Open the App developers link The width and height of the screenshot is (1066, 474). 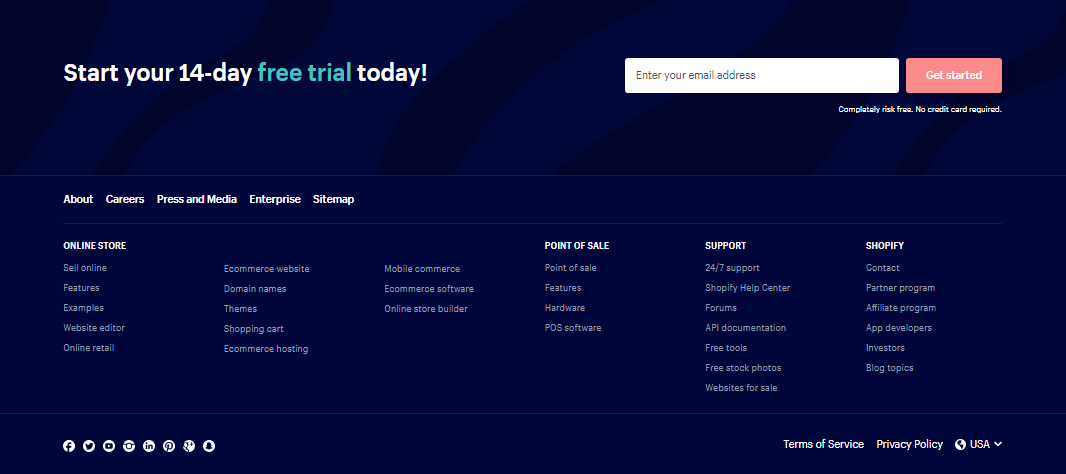point(899,328)
